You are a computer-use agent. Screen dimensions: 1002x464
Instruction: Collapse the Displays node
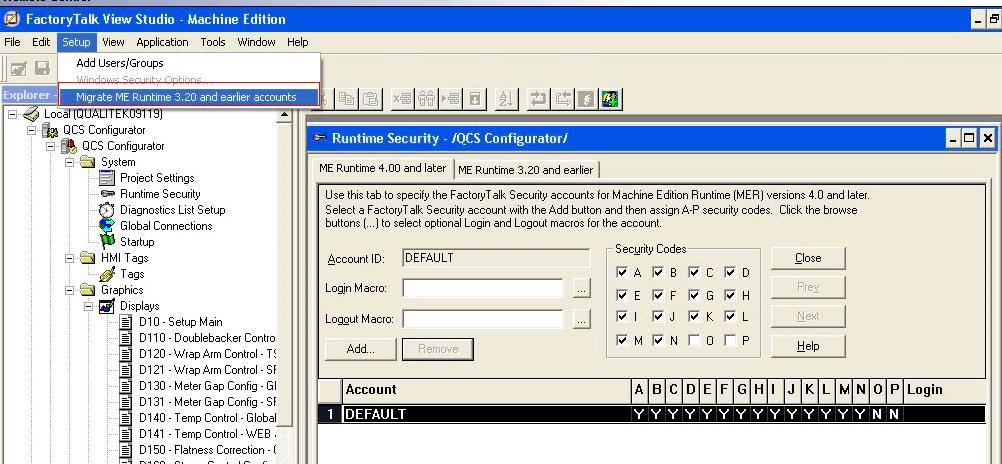89,306
